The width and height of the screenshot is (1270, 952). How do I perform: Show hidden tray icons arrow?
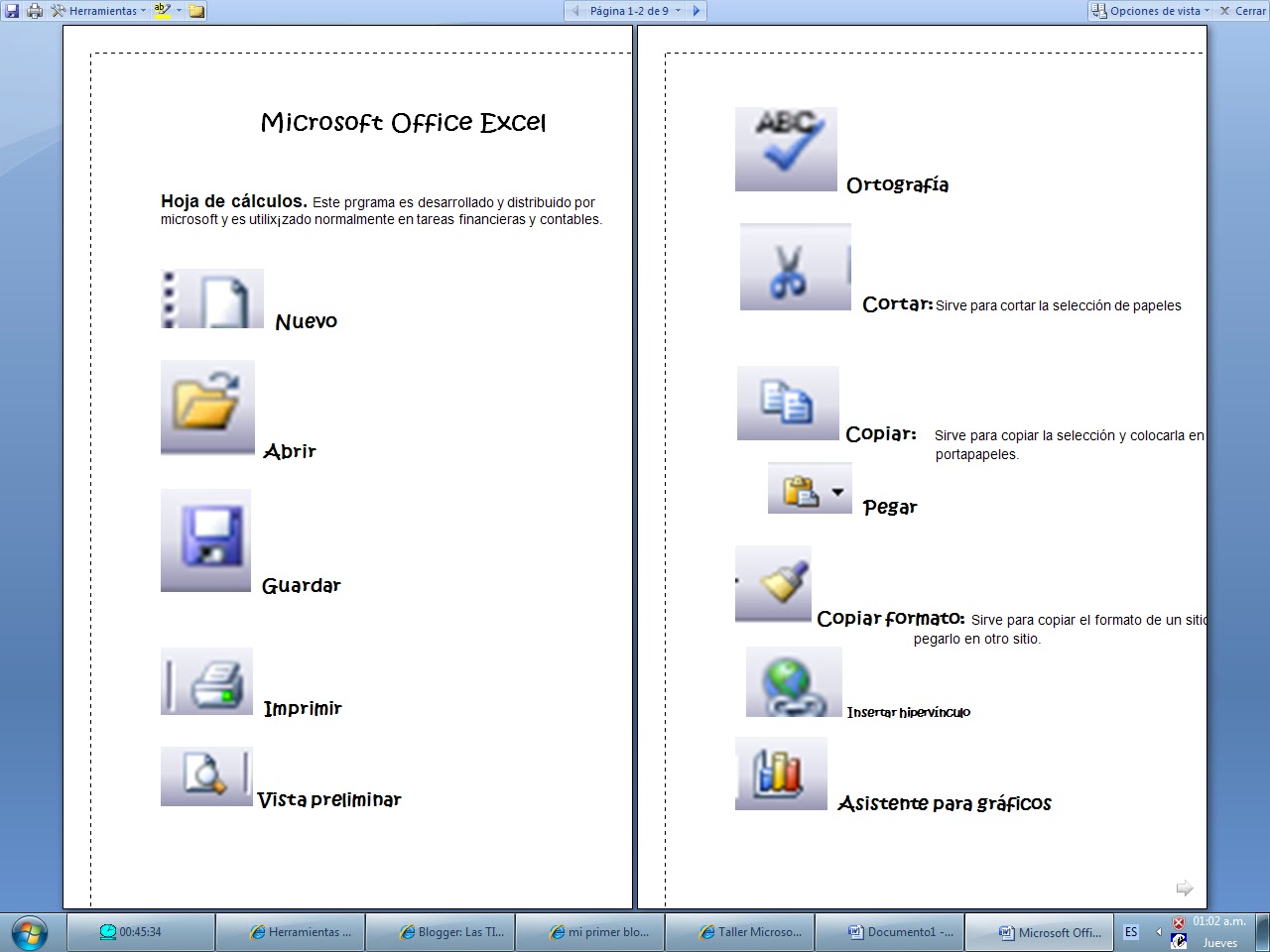point(1158,931)
